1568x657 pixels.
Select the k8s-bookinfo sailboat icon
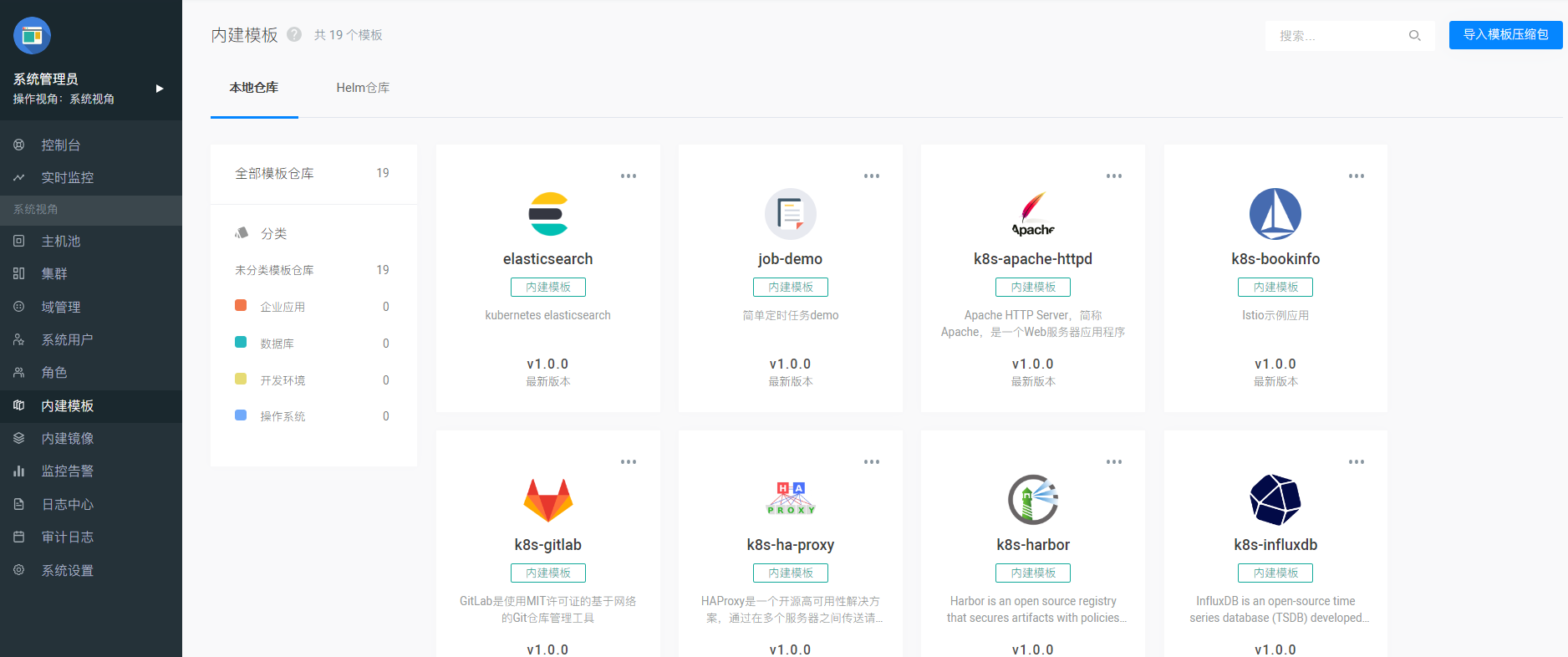point(1275,214)
